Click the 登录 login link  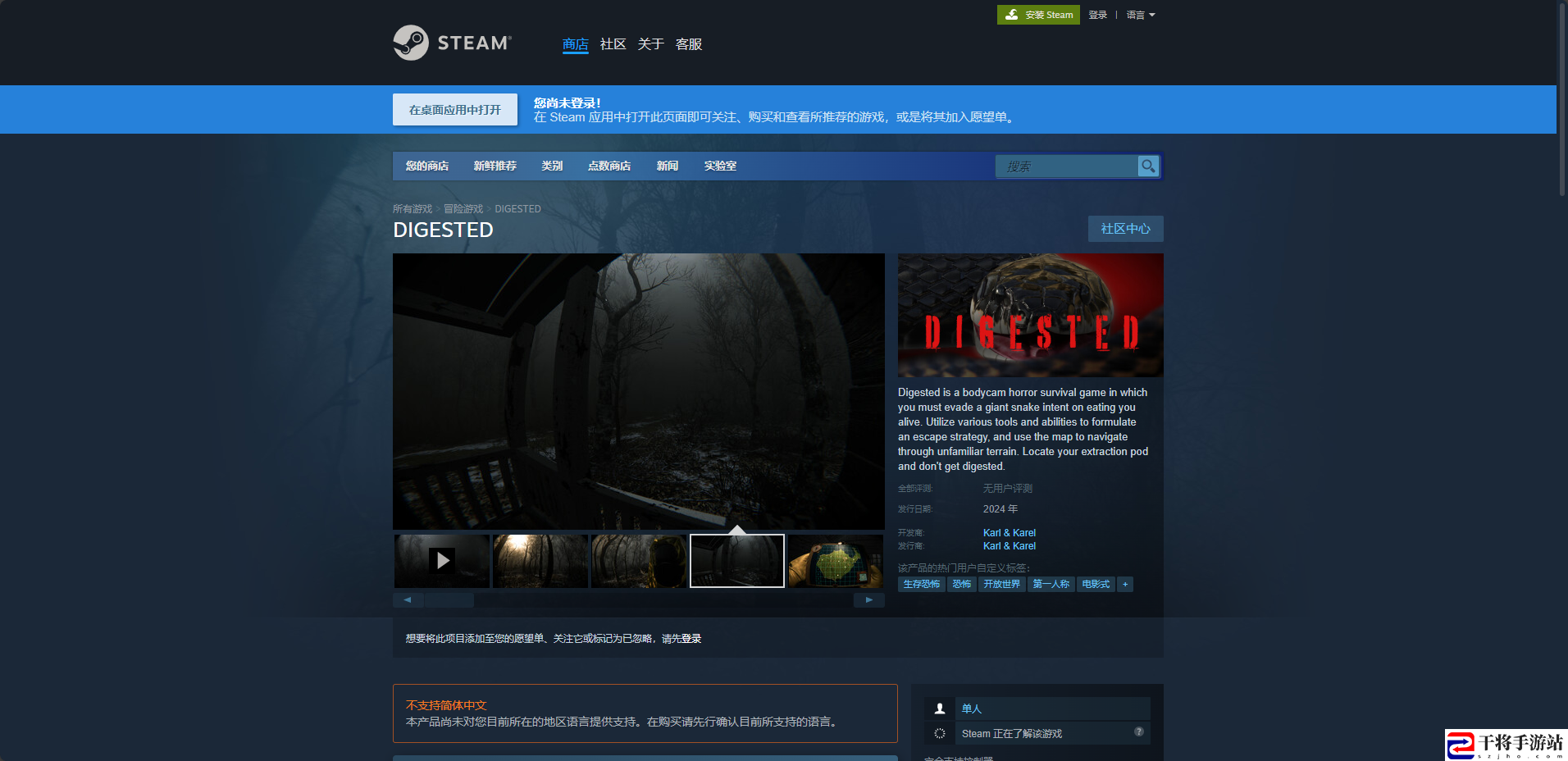[x=1098, y=15]
